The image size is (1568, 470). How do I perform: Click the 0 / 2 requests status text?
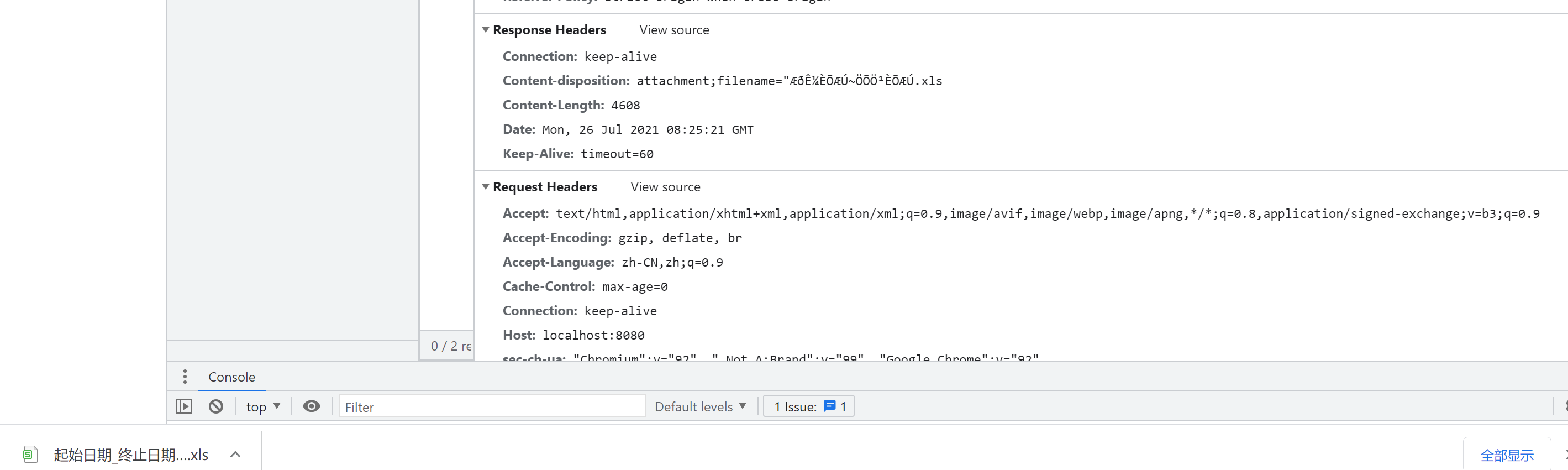tap(450, 346)
